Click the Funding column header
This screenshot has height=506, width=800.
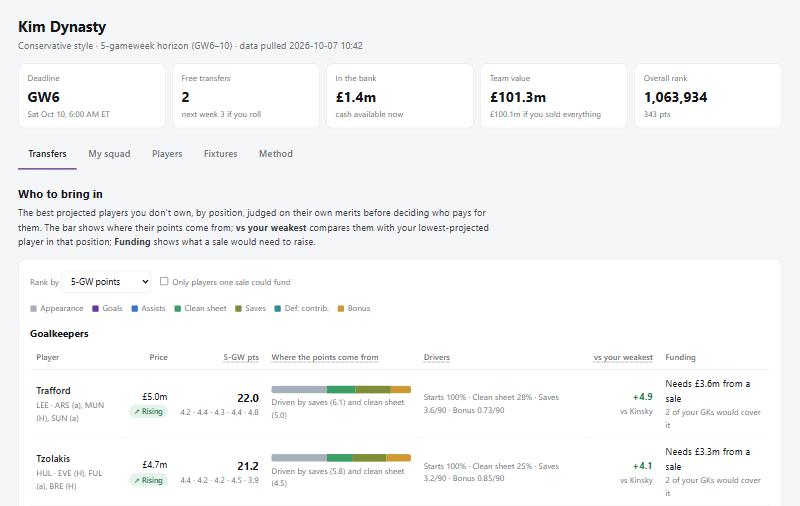tap(680, 357)
